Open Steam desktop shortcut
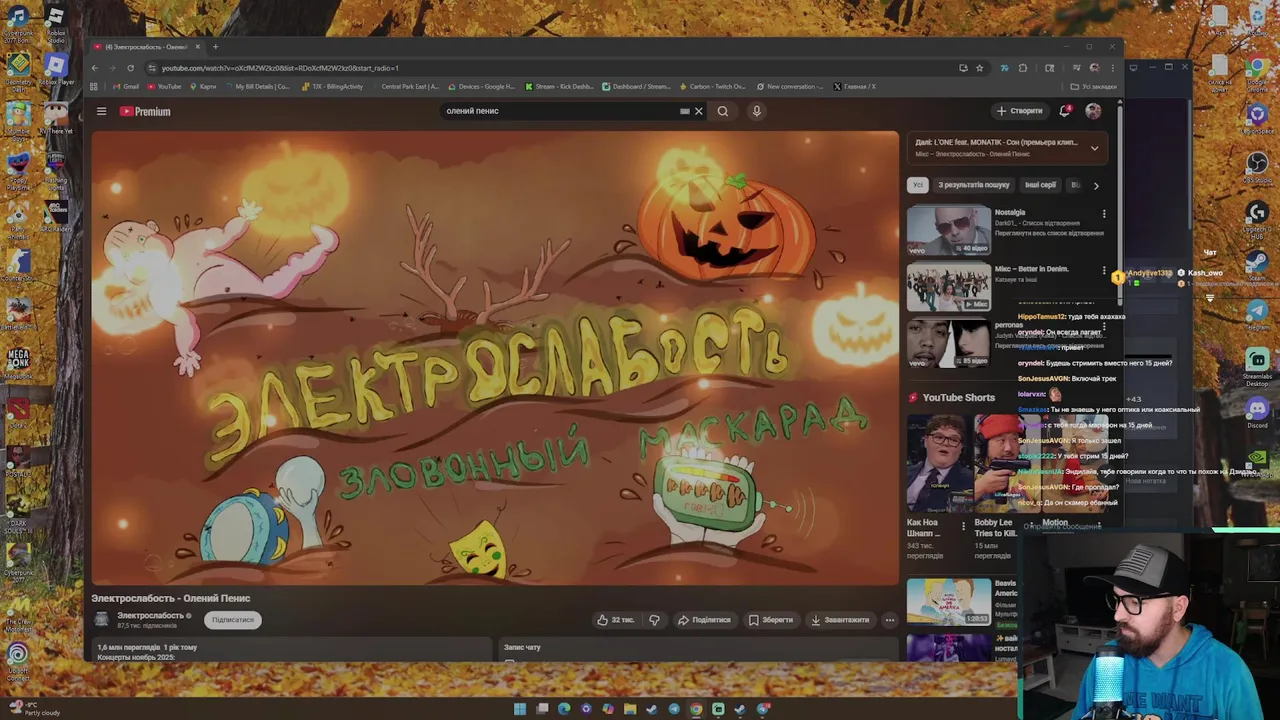Image resolution: width=1280 pixels, height=720 pixels. [1257, 267]
